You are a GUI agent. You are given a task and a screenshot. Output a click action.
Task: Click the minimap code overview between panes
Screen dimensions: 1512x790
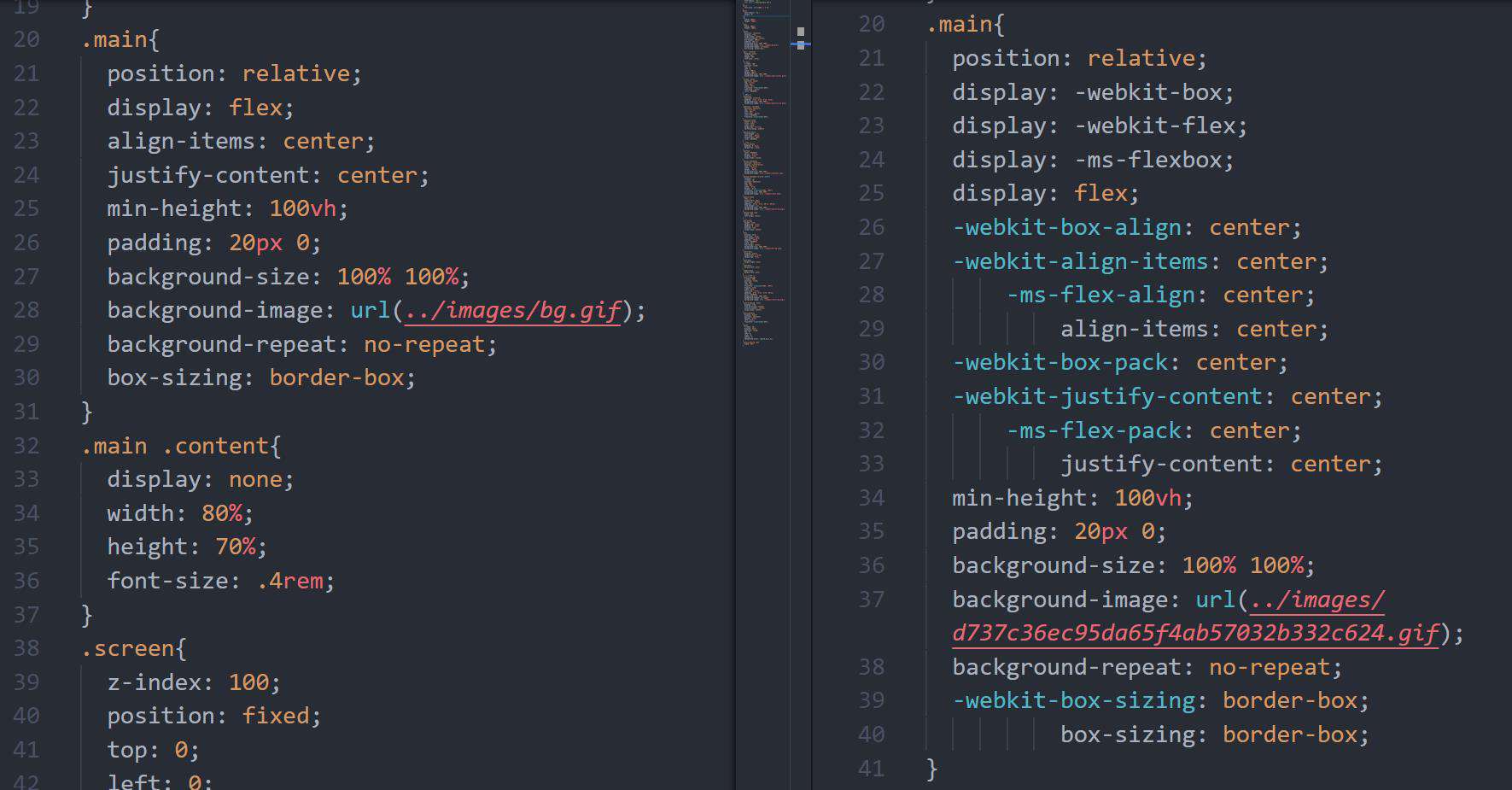(764, 175)
